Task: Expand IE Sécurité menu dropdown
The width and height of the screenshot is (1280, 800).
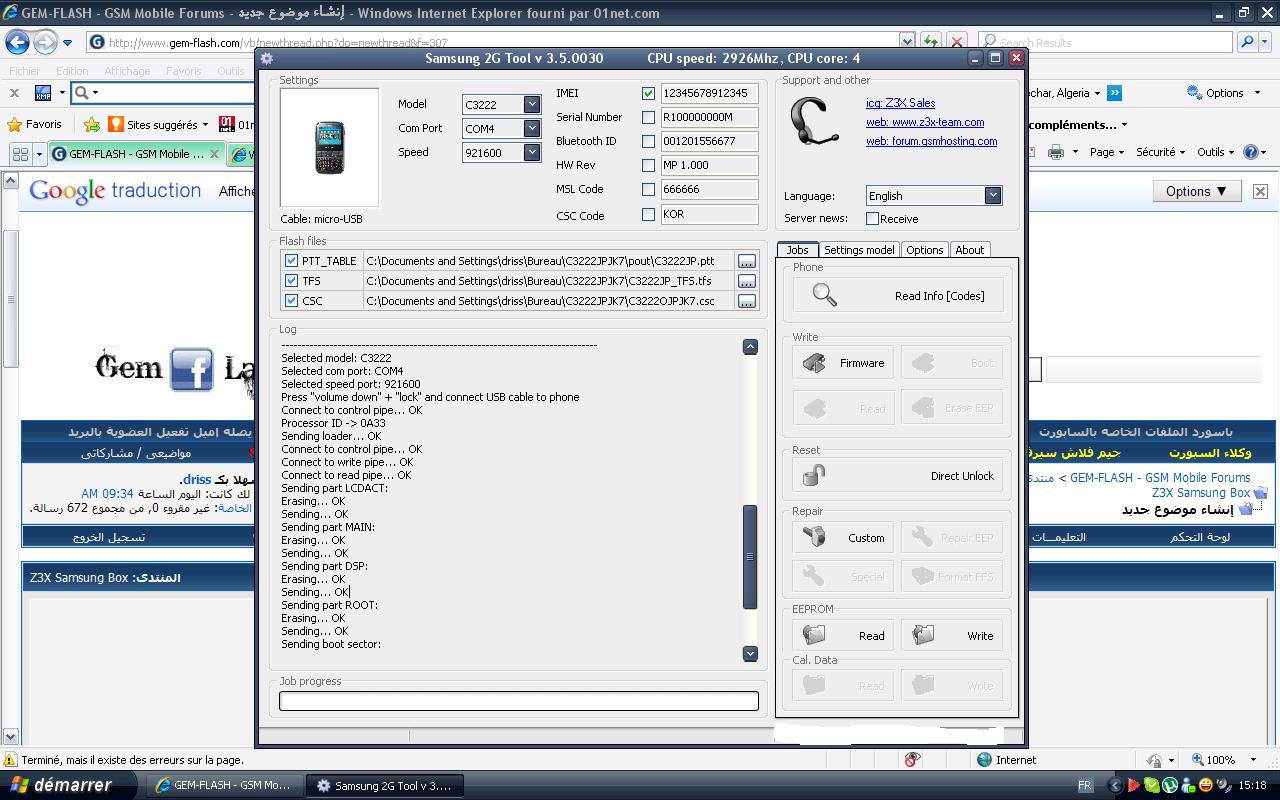Action: 1160,152
